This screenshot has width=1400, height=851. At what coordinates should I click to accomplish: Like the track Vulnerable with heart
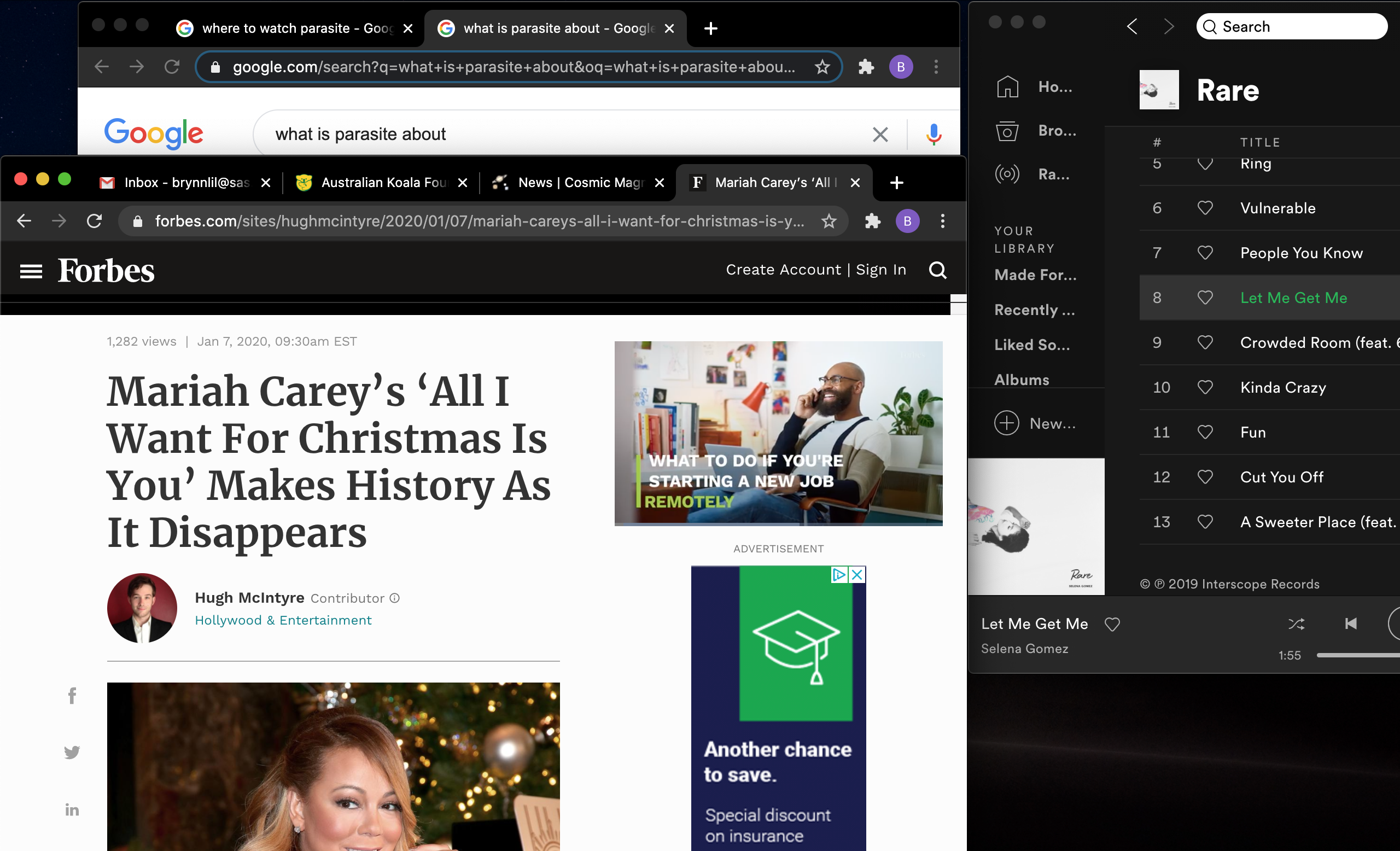point(1205,208)
